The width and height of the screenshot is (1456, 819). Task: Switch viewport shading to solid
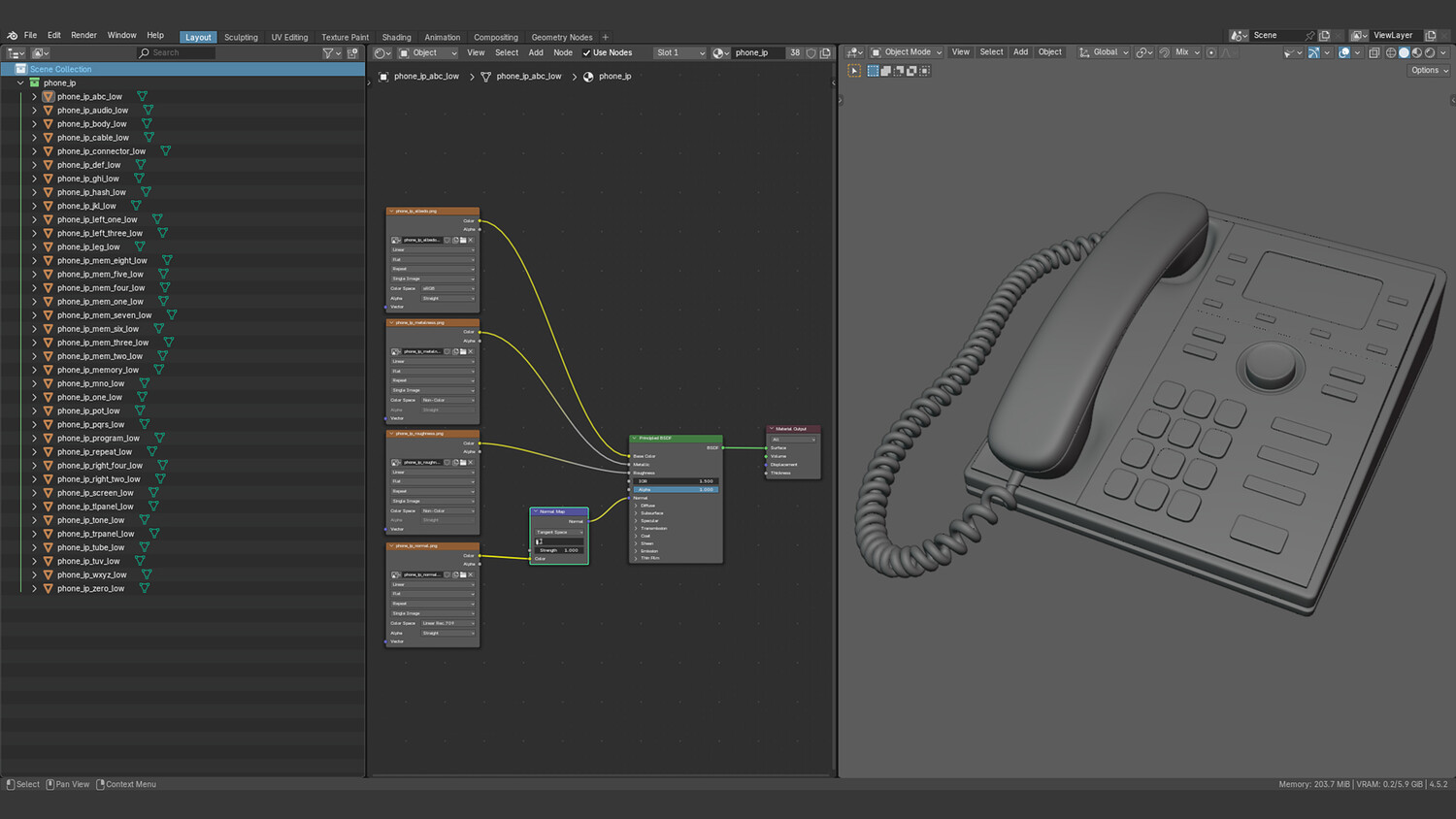1404,52
